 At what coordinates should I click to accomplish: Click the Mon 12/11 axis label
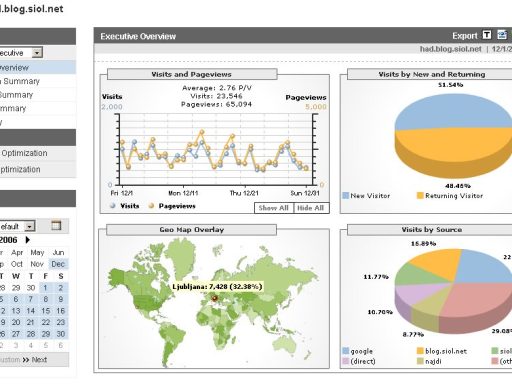pyautogui.click(x=183, y=193)
